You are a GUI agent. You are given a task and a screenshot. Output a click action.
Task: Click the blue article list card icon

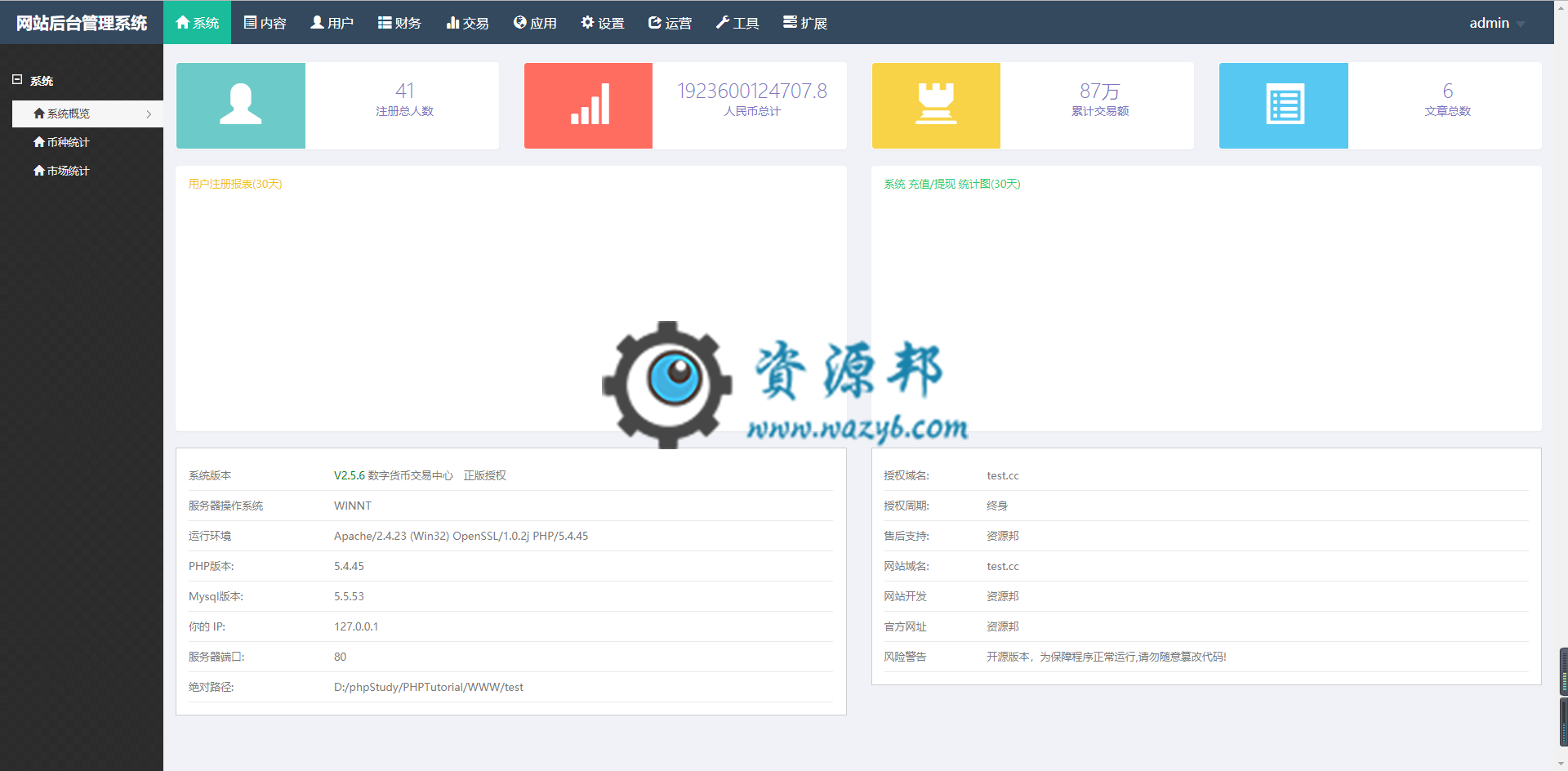click(x=1284, y=105)
